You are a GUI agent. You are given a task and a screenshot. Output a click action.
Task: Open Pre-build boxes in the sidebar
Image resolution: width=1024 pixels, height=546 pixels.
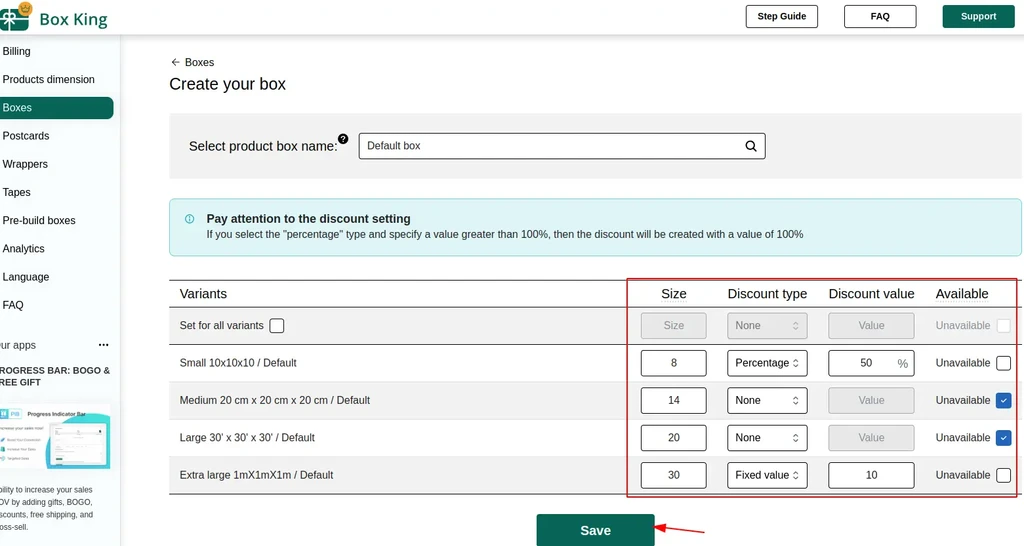click(39, 220)
